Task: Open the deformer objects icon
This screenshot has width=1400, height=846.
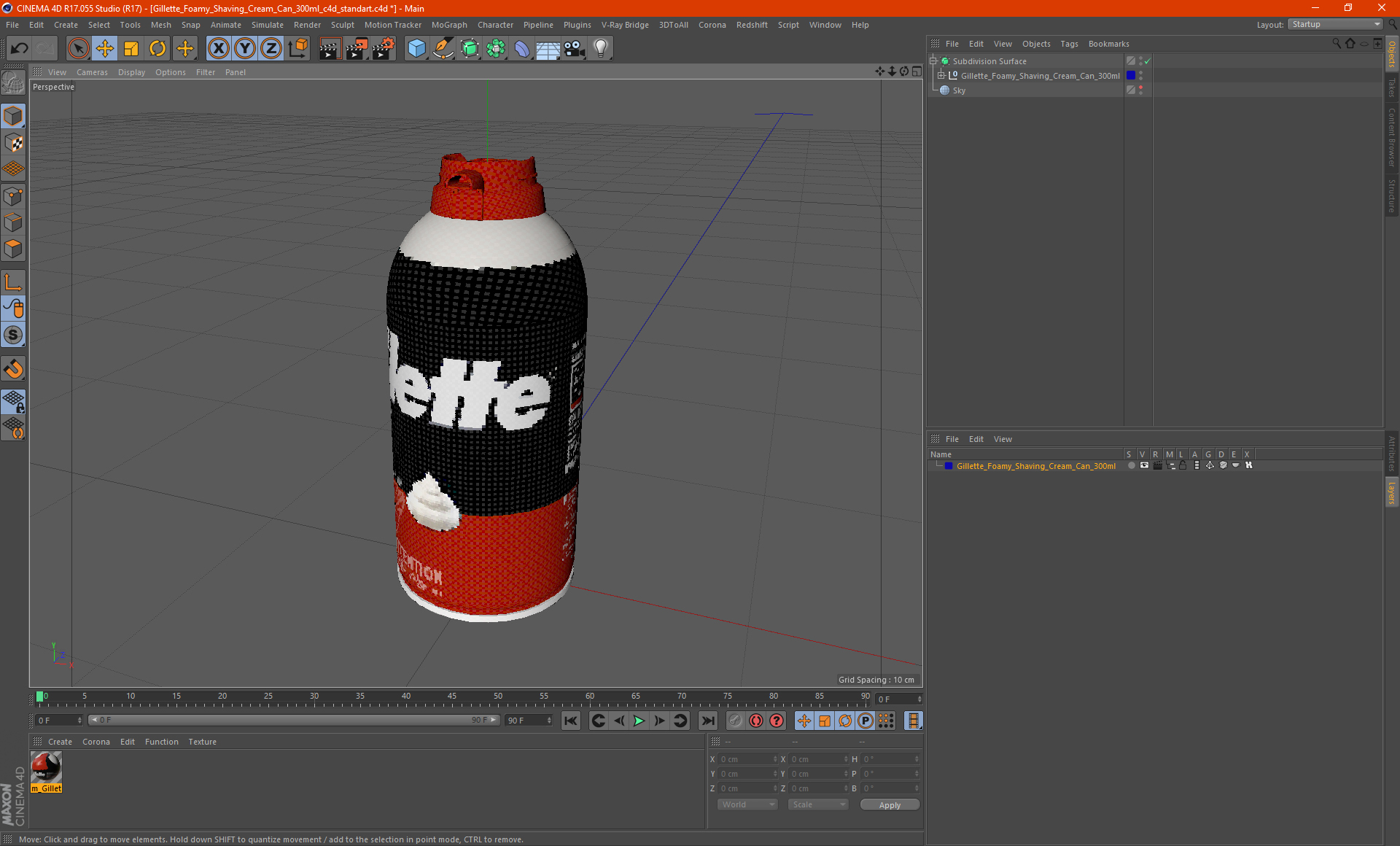Action: point(522,49)
